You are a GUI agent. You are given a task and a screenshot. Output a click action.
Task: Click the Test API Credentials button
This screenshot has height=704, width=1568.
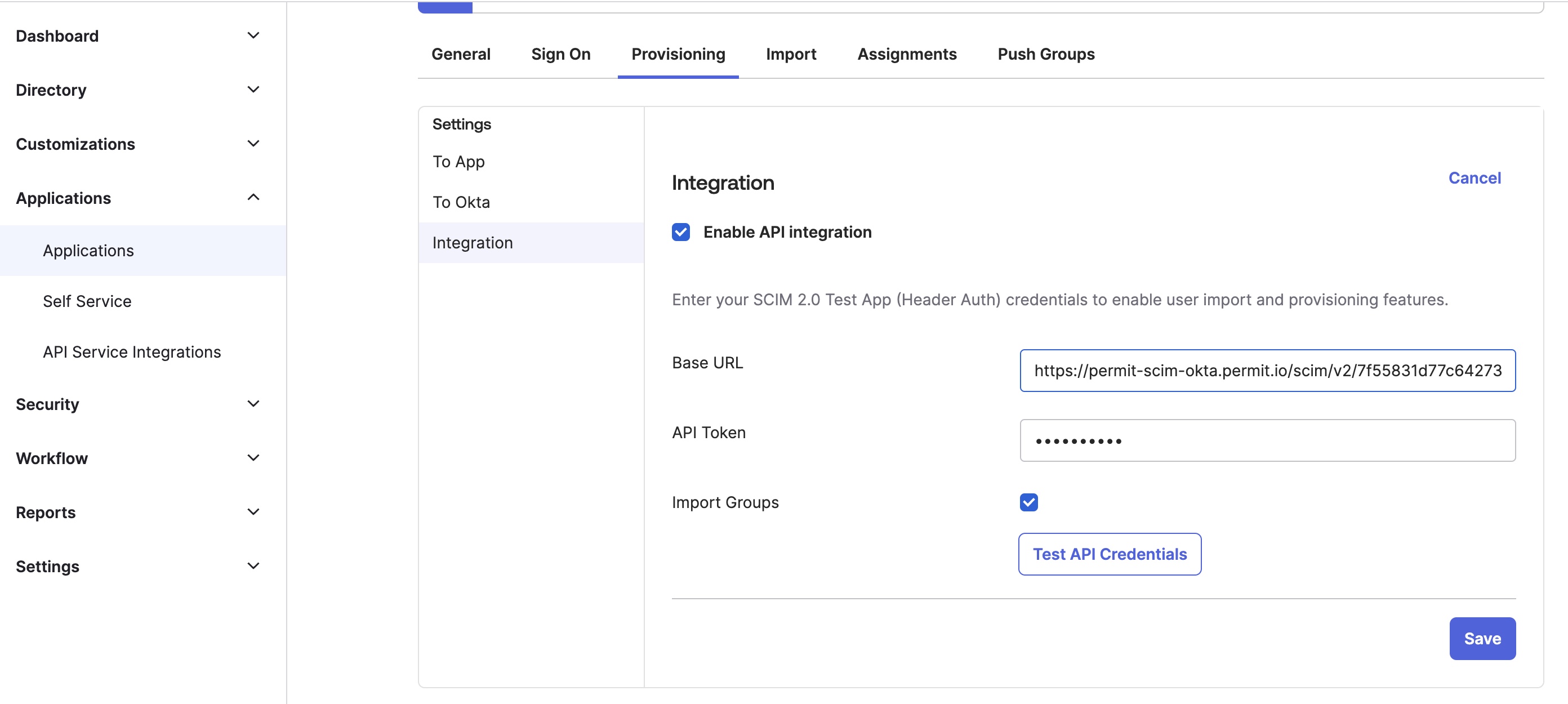click(1109, 554)
